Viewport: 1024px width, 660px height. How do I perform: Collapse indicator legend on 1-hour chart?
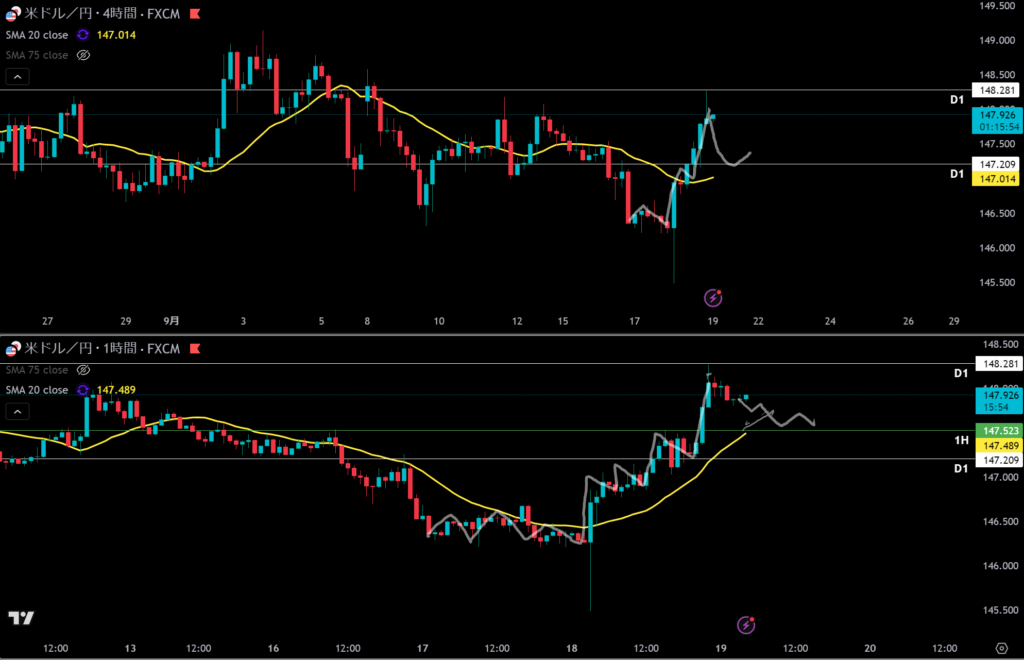[18, 411]
